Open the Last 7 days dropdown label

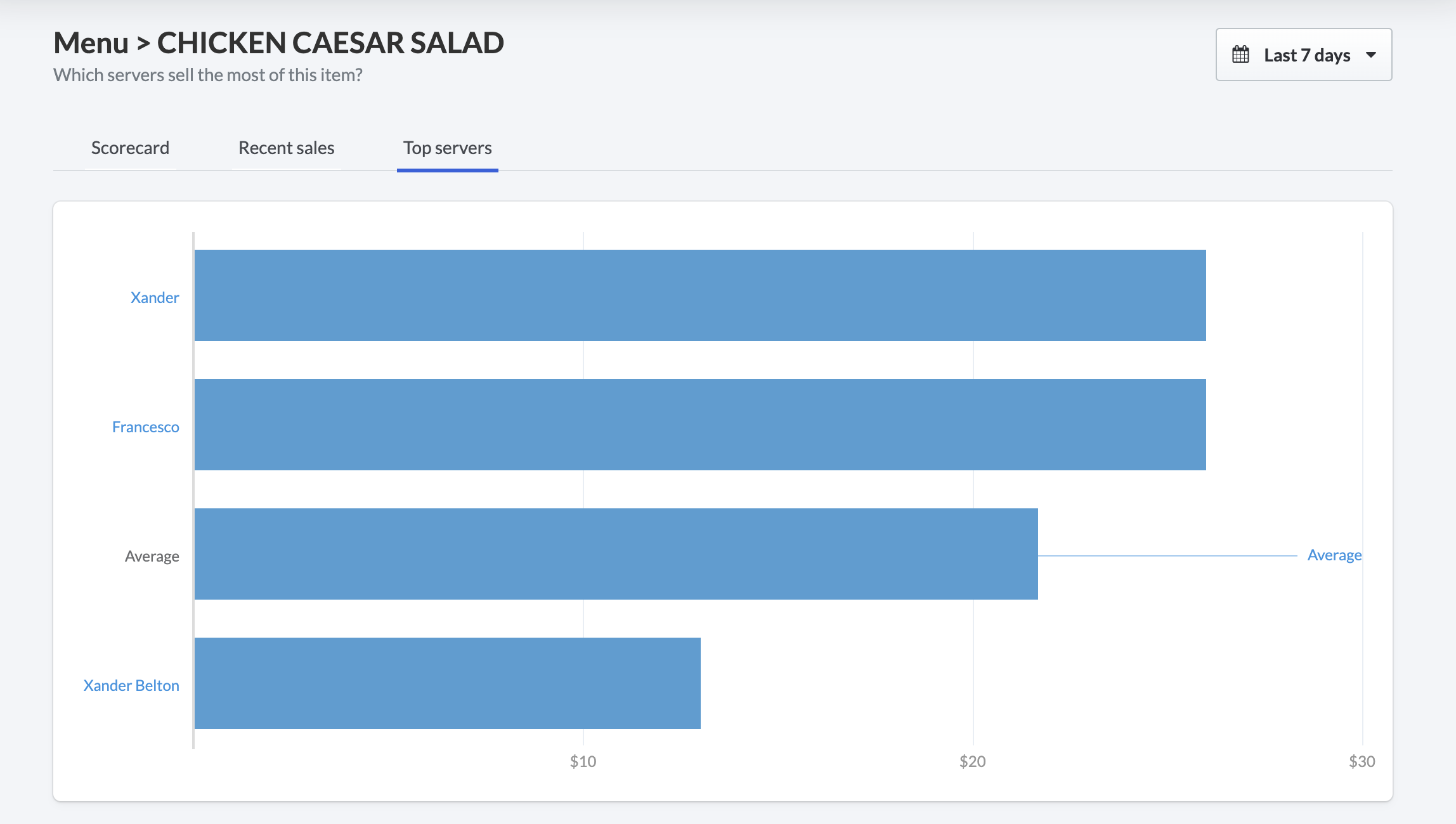(1307, 55)
